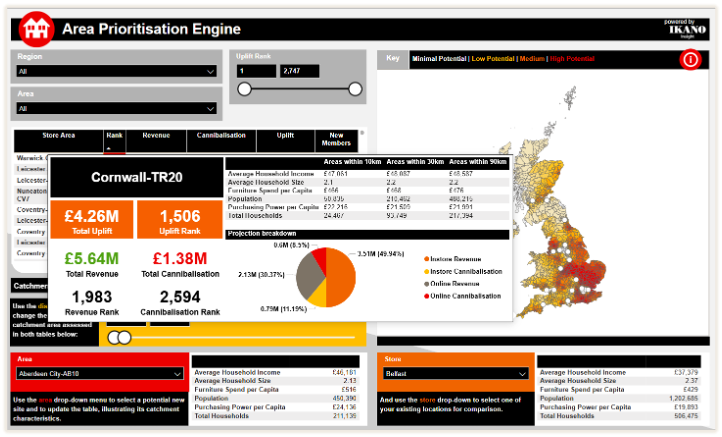Click the Medium key label

532,59
